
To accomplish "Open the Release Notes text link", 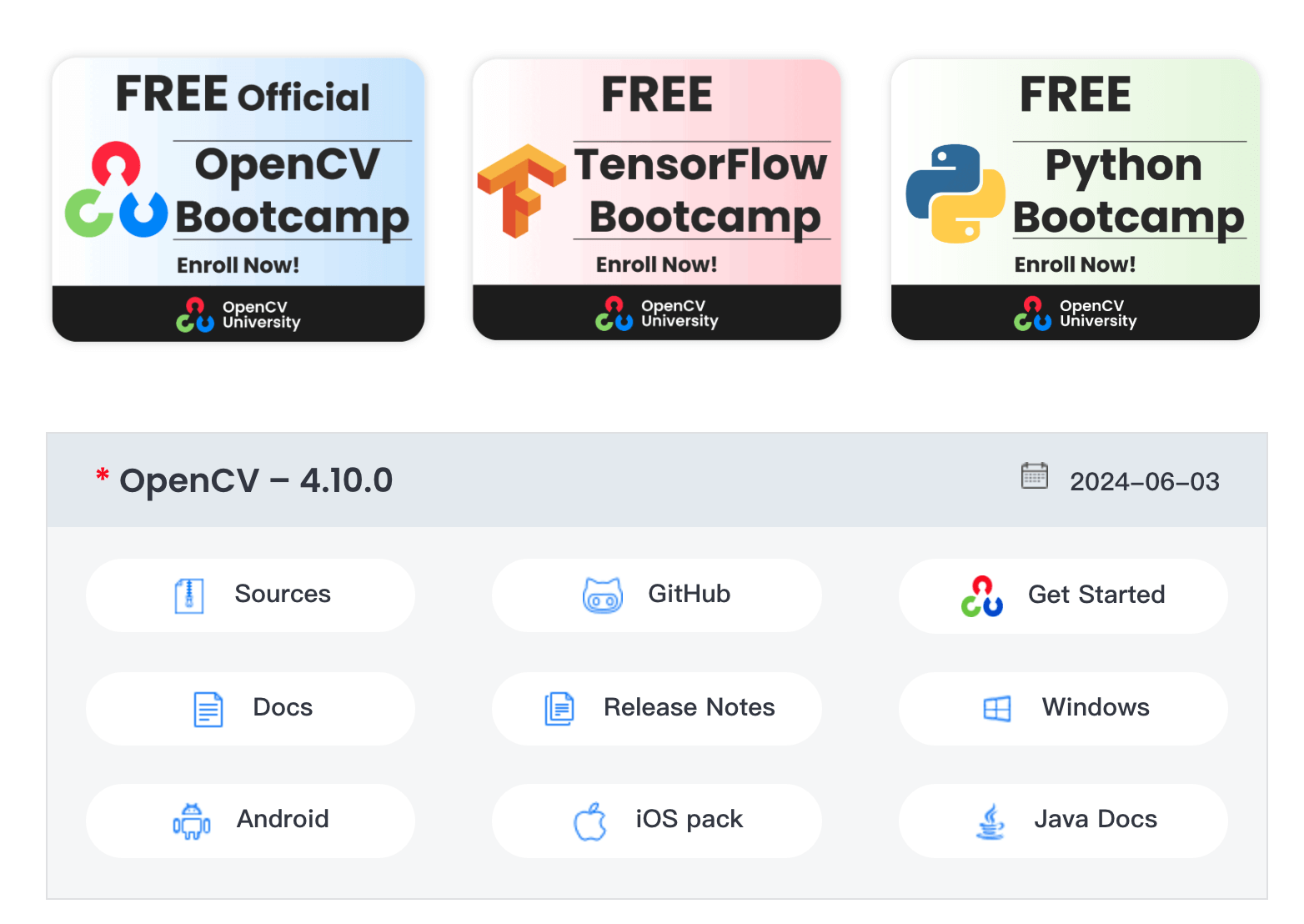I will pyautogui.click(x=689, y=707).
